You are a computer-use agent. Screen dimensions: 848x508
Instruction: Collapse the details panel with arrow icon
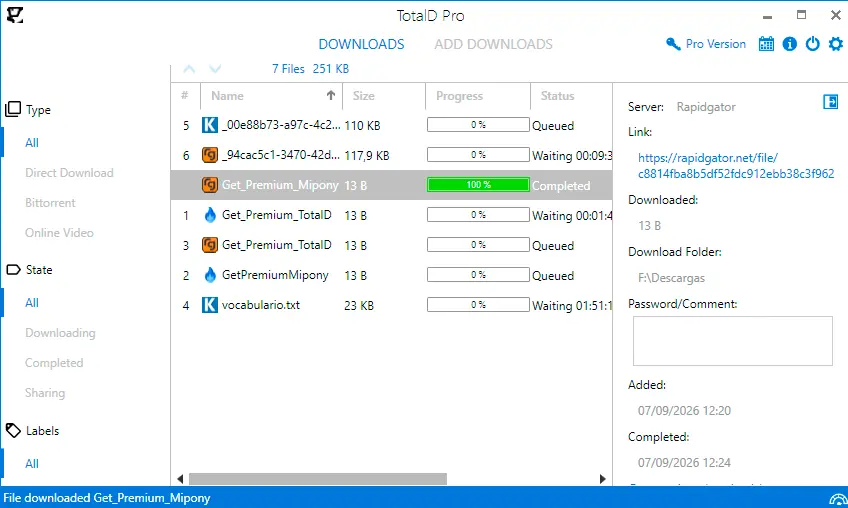[830, 102]
